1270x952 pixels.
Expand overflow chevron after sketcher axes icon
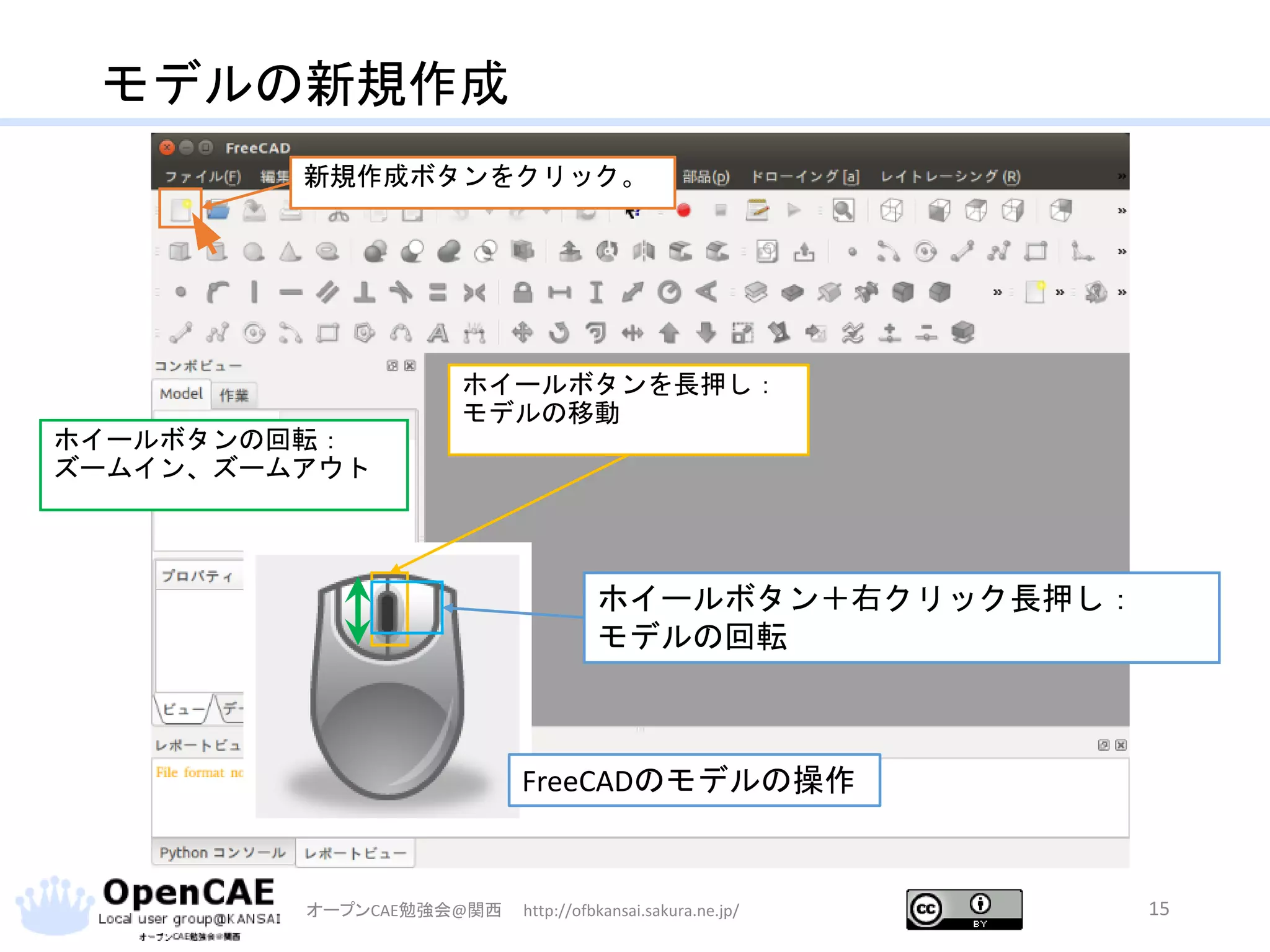point(1121,252)
